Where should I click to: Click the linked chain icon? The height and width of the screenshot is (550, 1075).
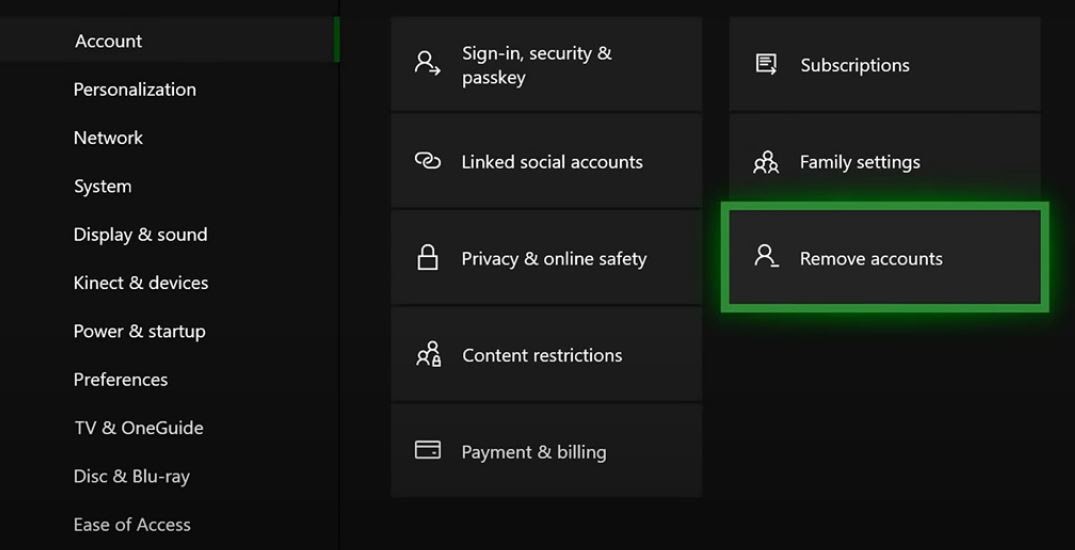428,162
